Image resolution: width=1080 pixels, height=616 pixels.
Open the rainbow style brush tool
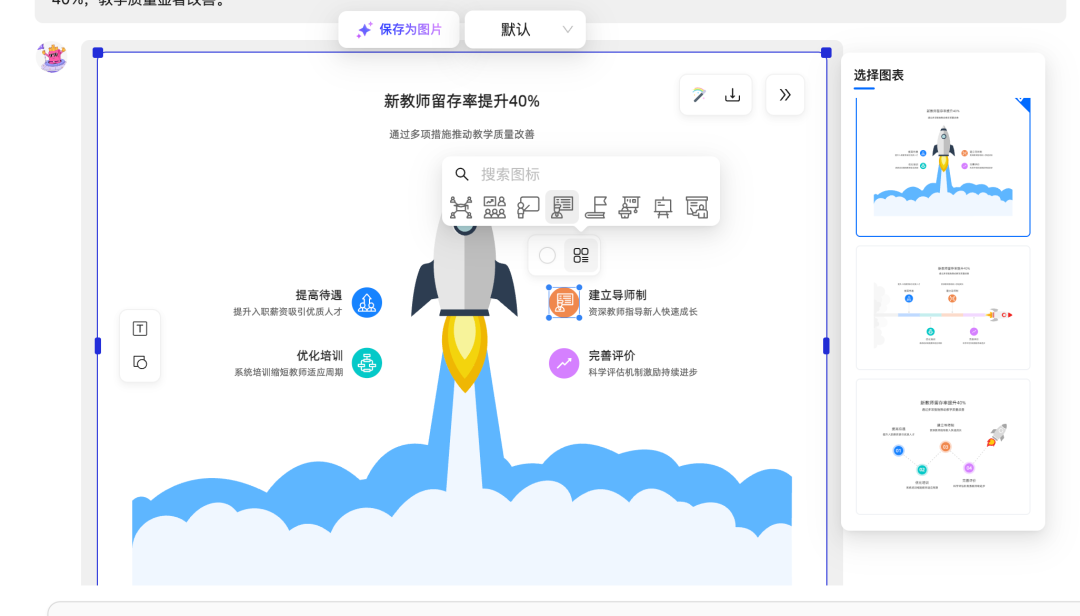coord(699,95)
